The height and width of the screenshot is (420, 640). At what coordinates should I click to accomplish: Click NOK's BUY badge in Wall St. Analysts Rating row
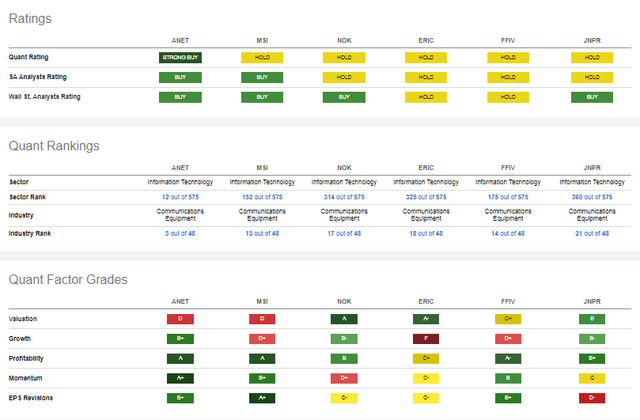(x=344, y=97)
